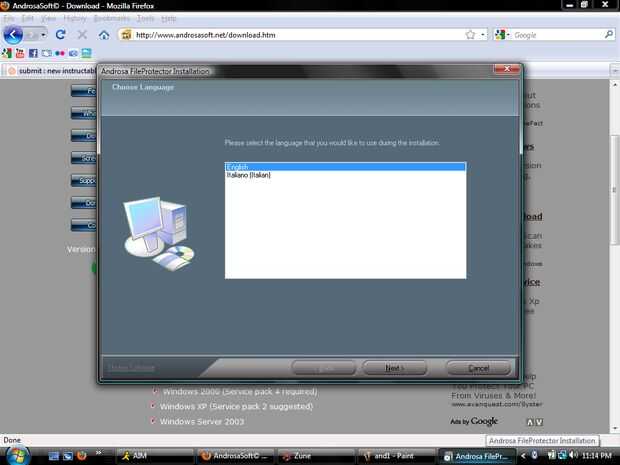Open the History menu
The height and width of the screenshot is (465, 620).
click(75, 18)
